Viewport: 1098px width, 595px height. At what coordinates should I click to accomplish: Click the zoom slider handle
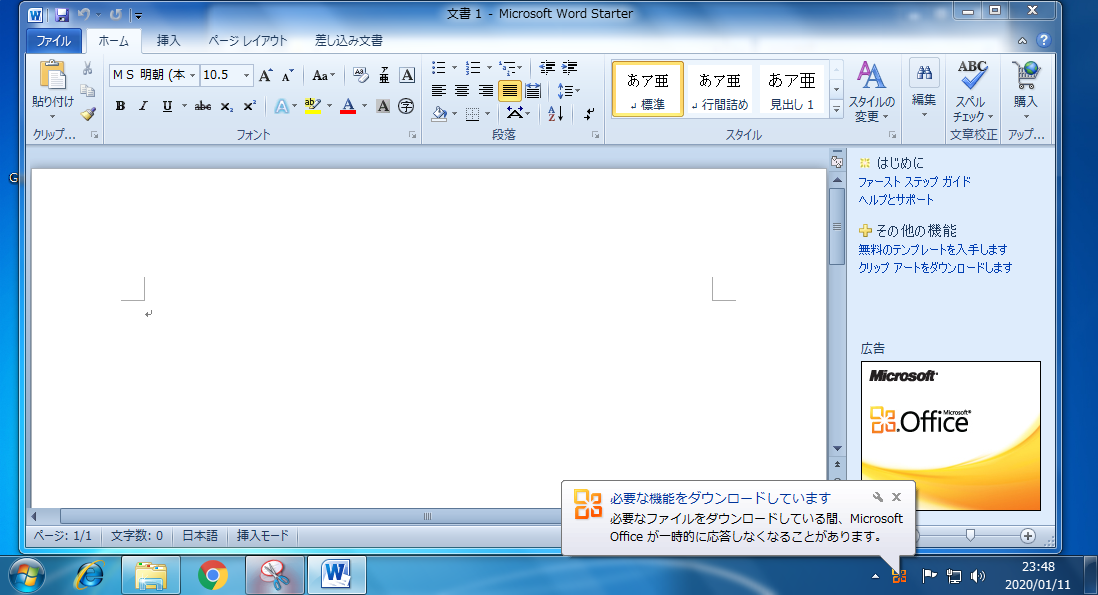pos(970,536)
